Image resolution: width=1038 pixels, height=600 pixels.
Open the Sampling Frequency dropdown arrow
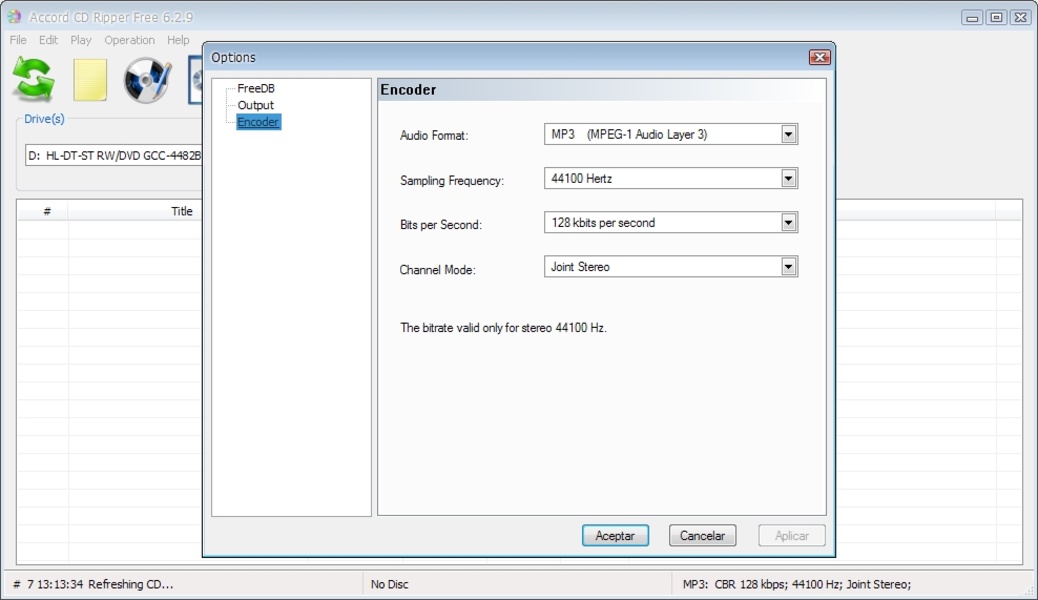click(x=788, y=179)
